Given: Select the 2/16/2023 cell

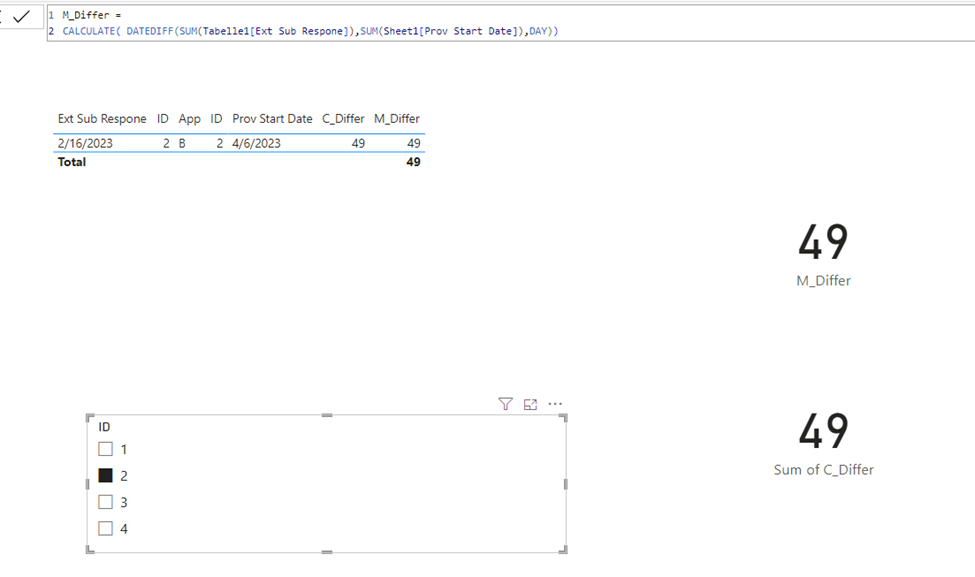Looking at the screenshot, I should click(85, 144).
